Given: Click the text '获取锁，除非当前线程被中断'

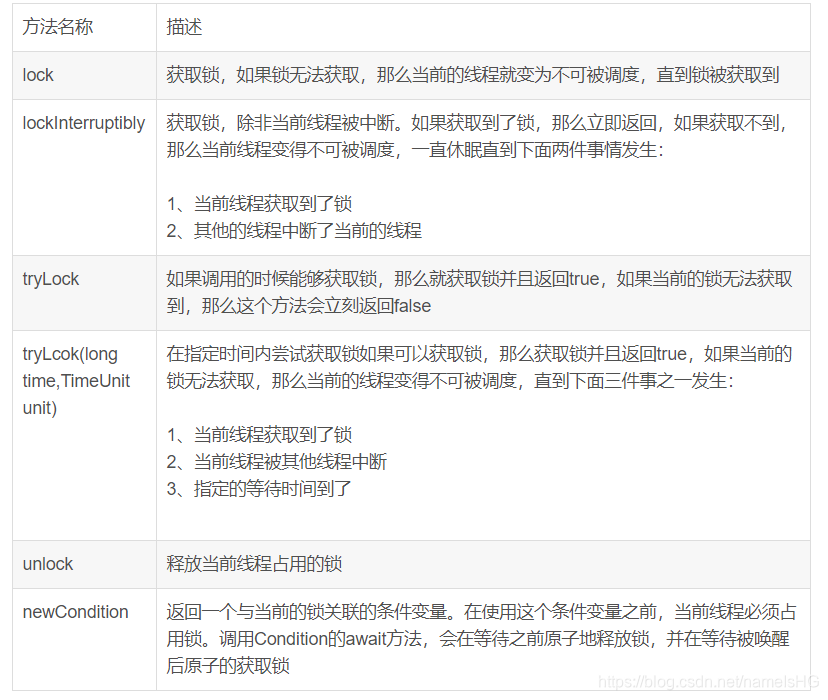Looking at the screenshot, I should (280, 123).
